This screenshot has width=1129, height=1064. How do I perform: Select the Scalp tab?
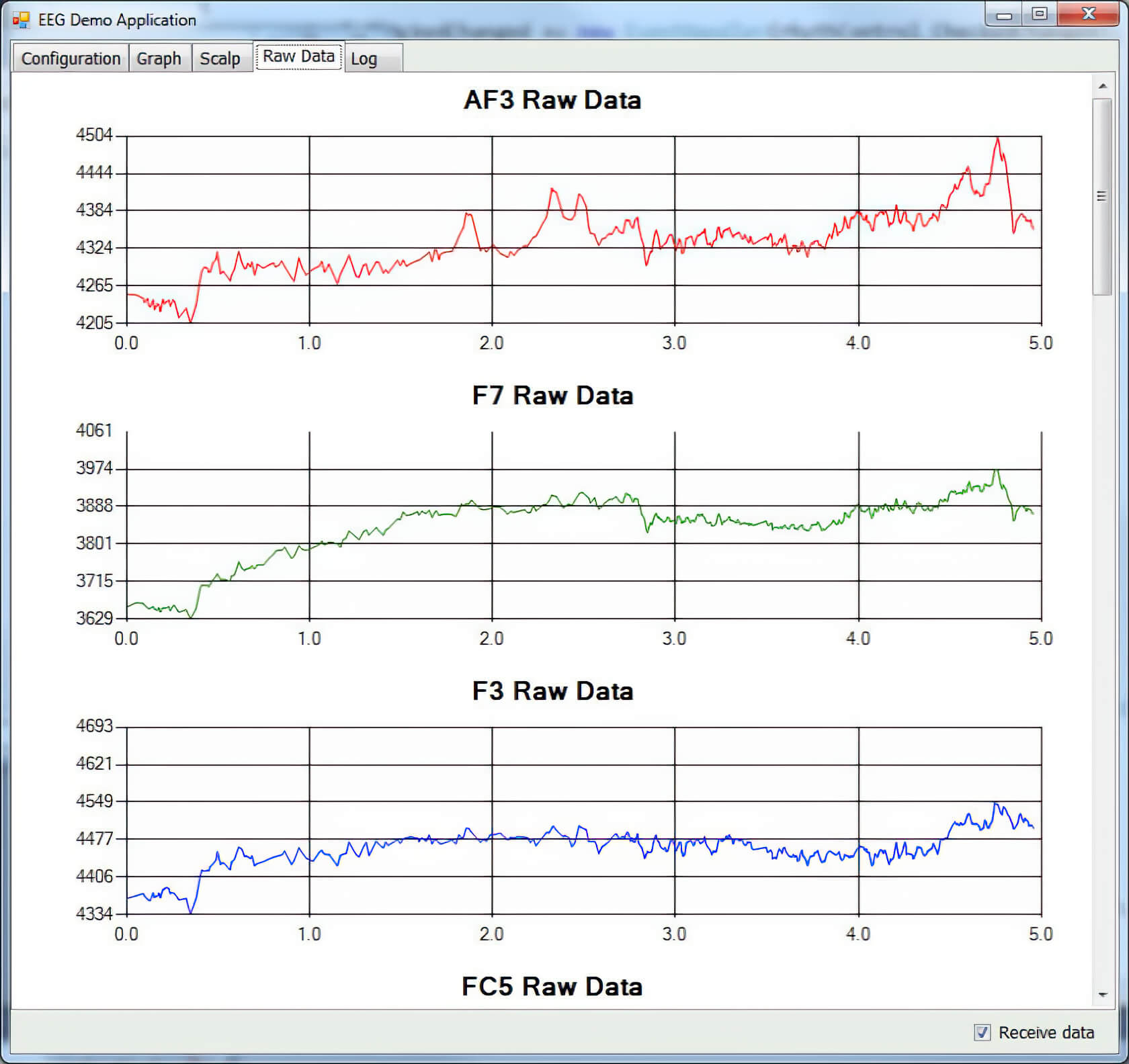[220, 58]
